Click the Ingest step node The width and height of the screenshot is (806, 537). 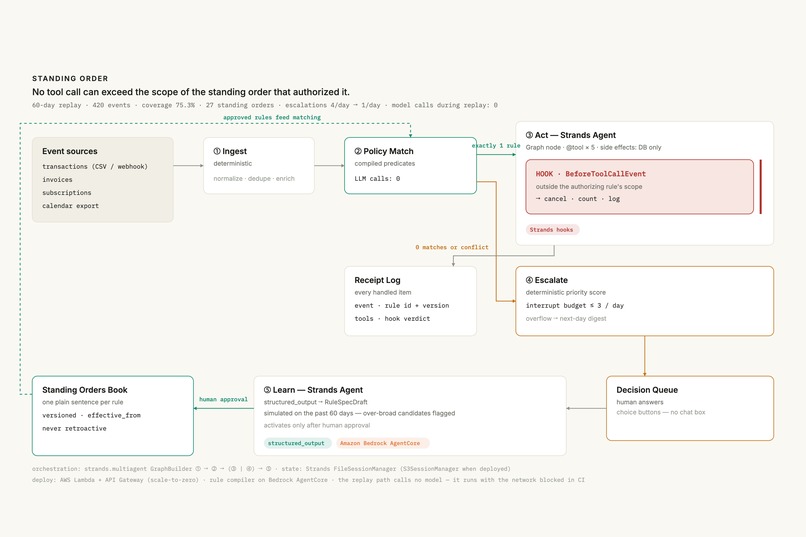[259, 165]
